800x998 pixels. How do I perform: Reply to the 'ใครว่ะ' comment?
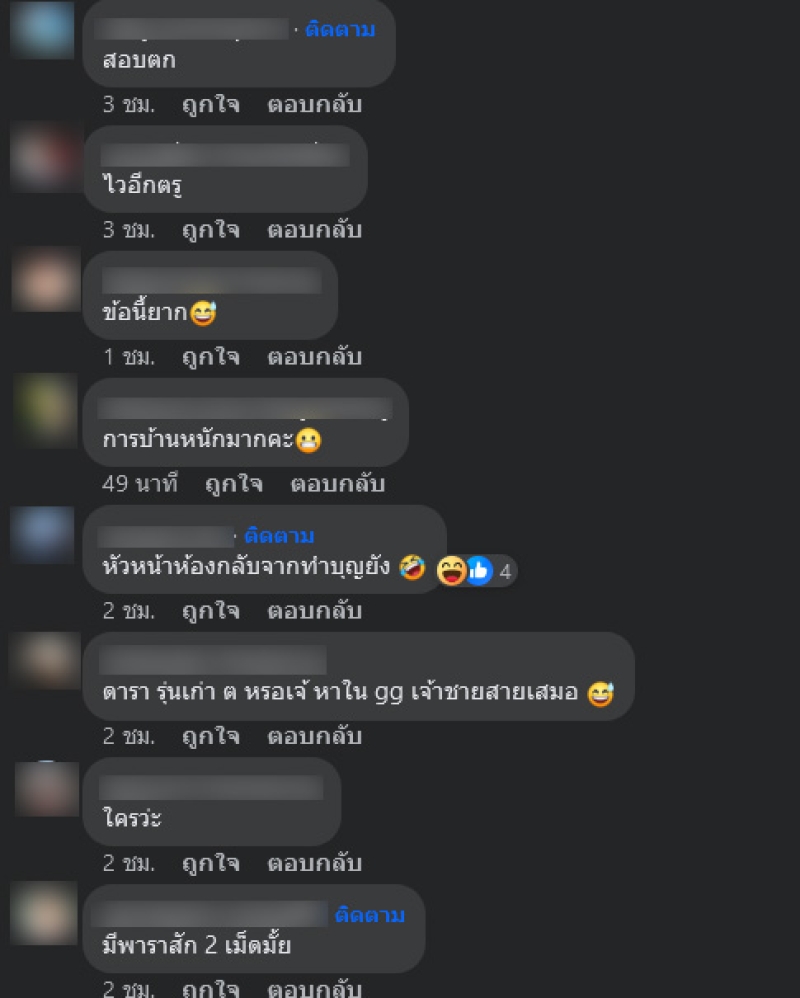314,864
